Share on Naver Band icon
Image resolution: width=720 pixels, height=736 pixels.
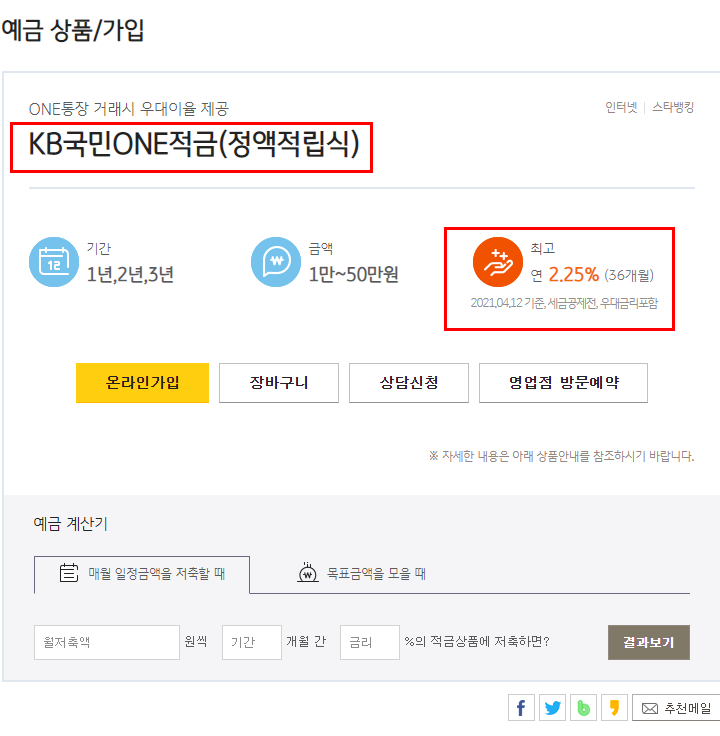coord(583,708)
